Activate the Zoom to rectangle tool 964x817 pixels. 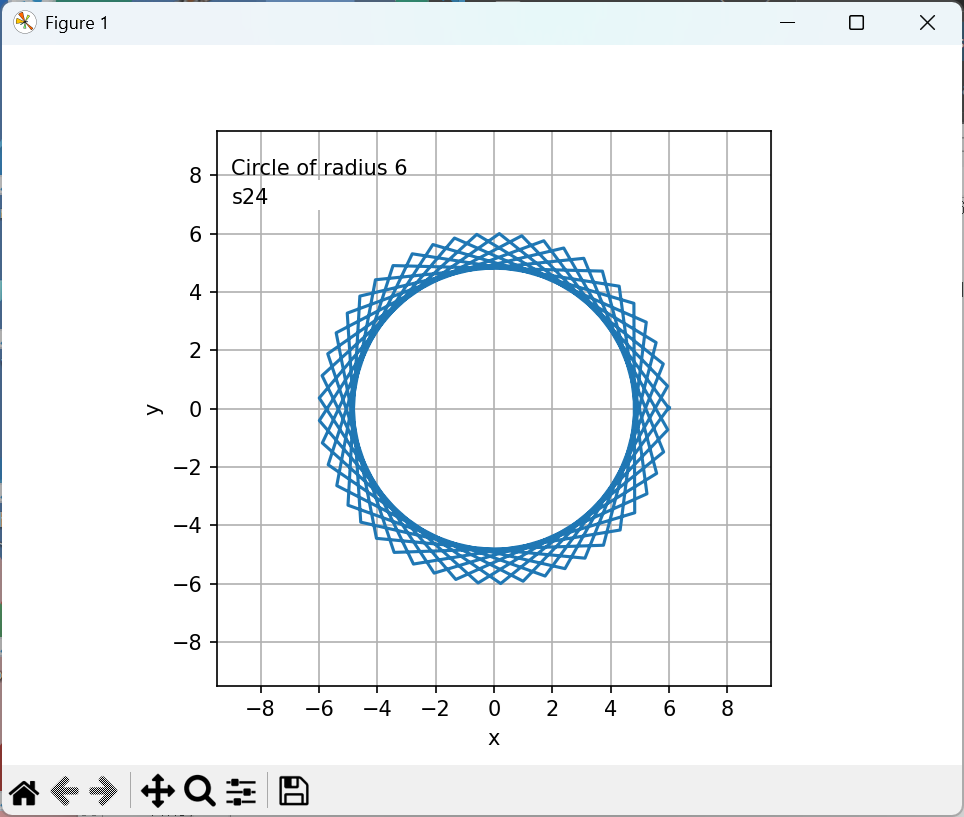(200, 791)
